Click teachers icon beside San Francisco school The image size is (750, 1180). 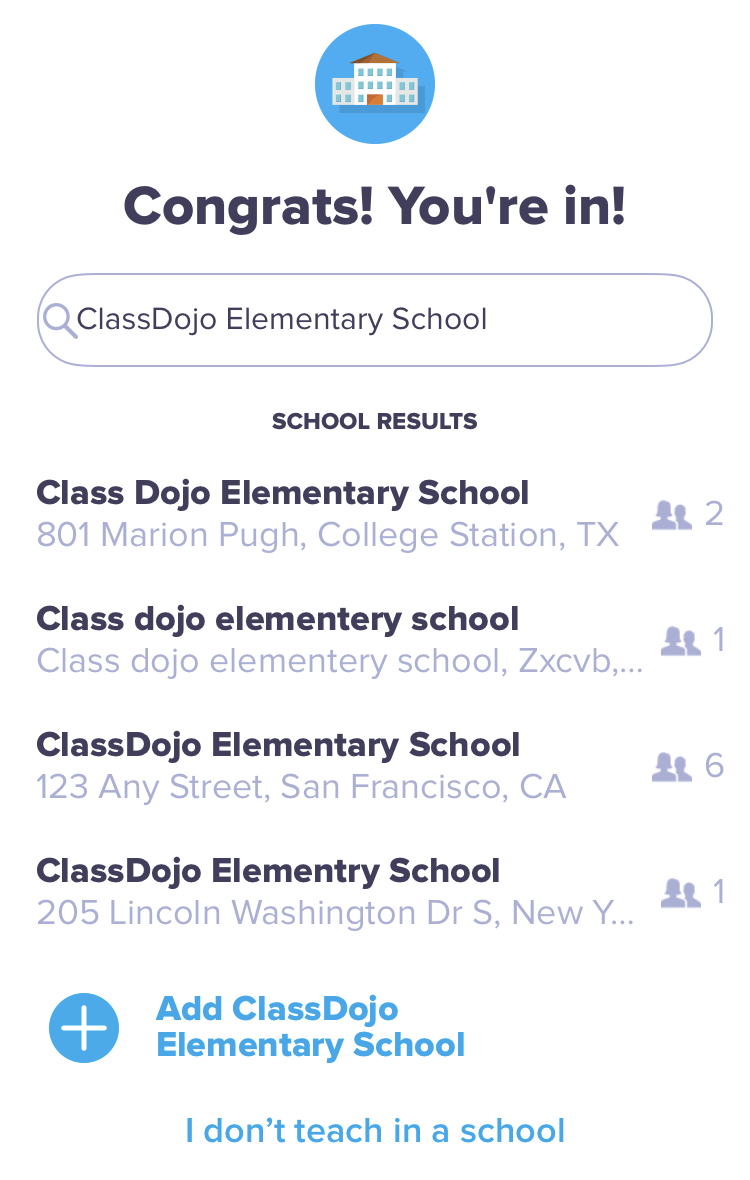pyautogui.click(x=672, y=767)
